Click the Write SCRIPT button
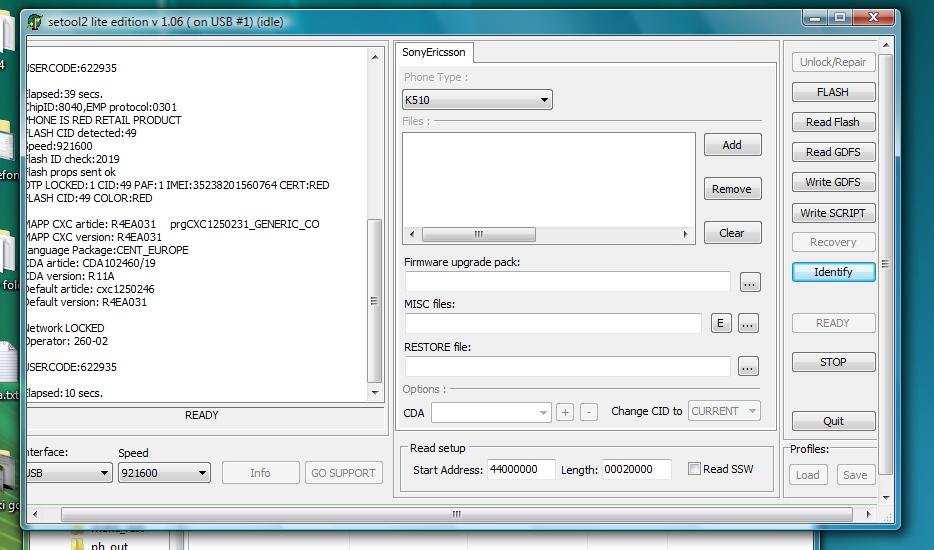This screenshot has width=934, height=550. point(833,213)
